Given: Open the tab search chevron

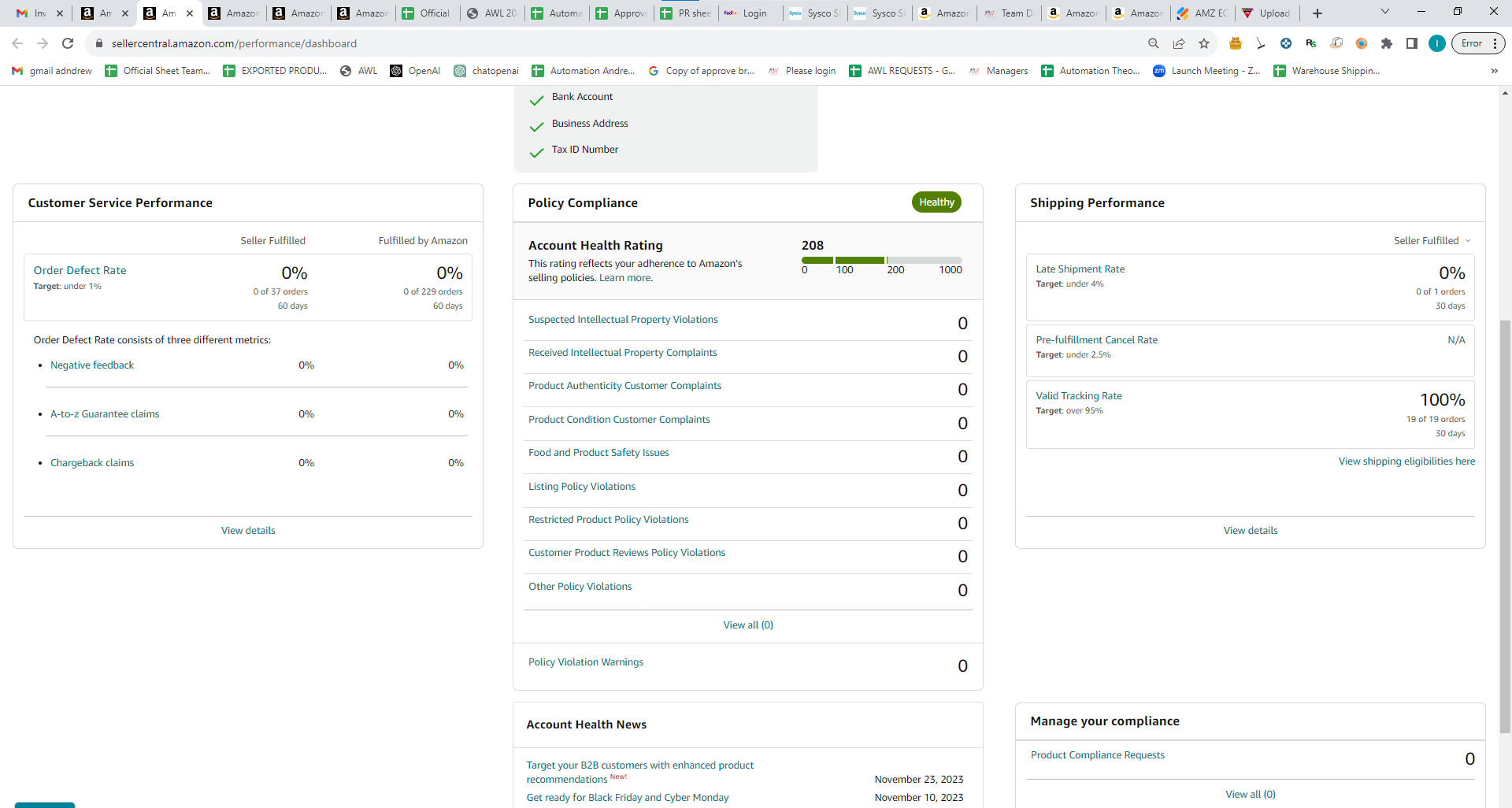Looking at the screenshot, I should click(1385, 12).
